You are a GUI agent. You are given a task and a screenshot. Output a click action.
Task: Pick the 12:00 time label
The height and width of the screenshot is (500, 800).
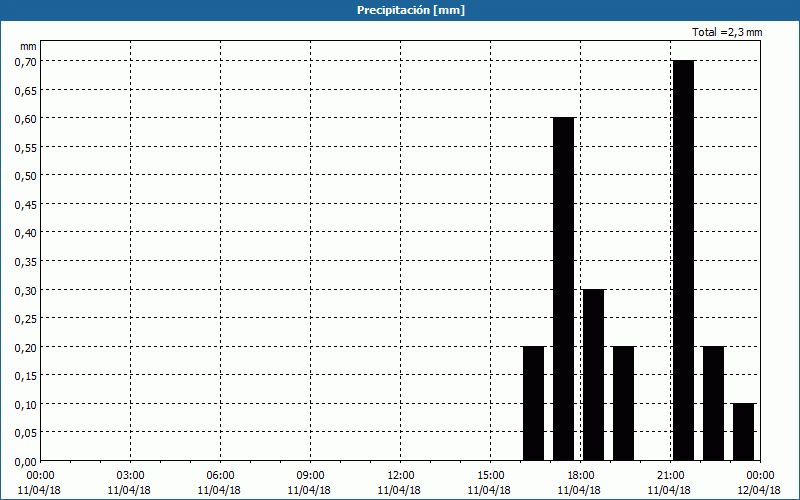click(x=401, y=476)
